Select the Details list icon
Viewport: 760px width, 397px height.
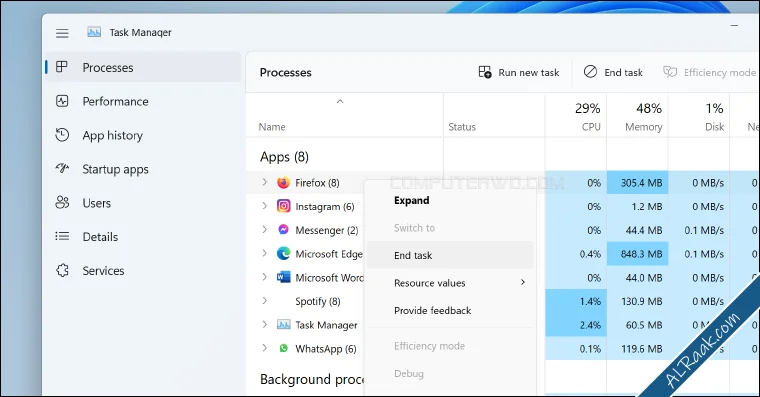pos(62,237)
